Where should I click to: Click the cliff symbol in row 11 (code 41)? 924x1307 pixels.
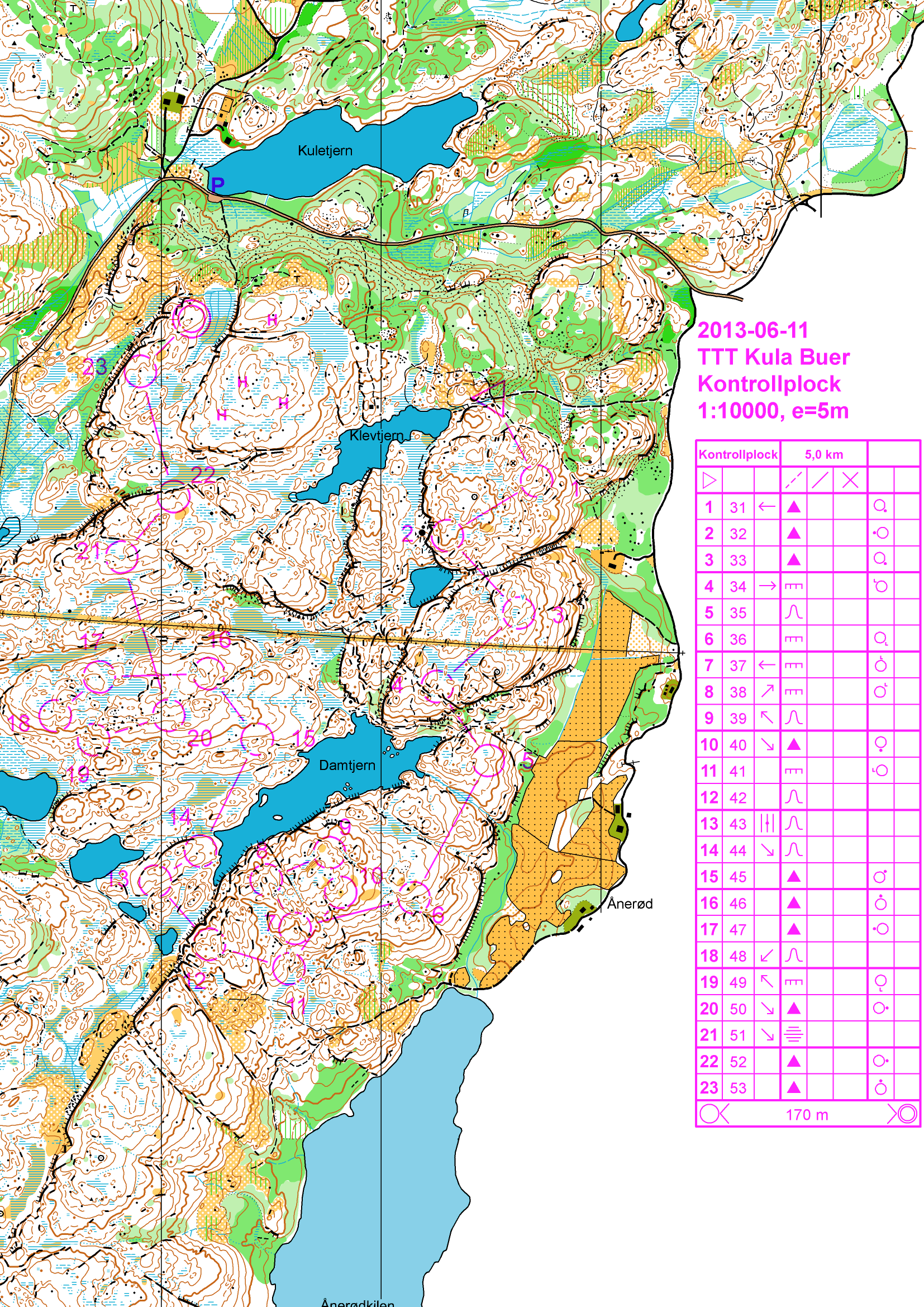794,771
